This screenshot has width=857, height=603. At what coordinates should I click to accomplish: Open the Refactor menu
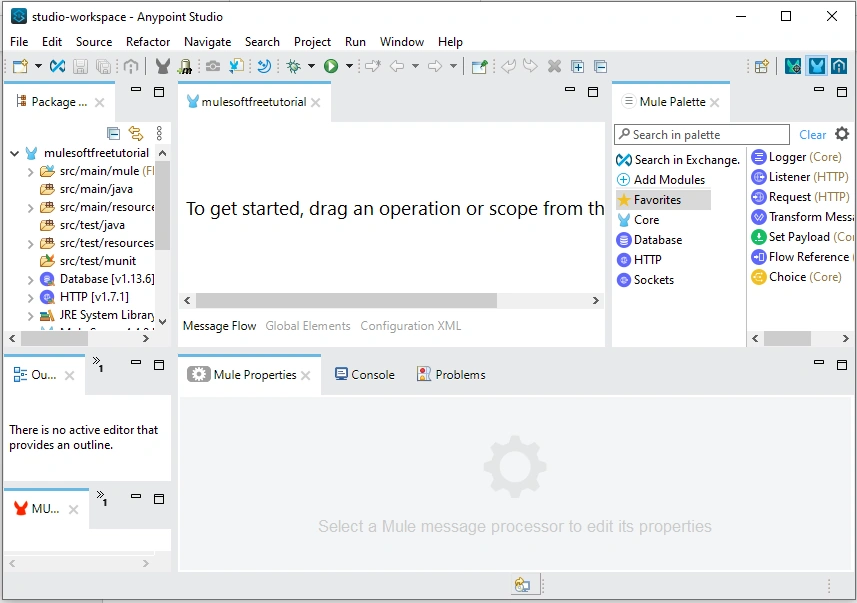[148, 42]
